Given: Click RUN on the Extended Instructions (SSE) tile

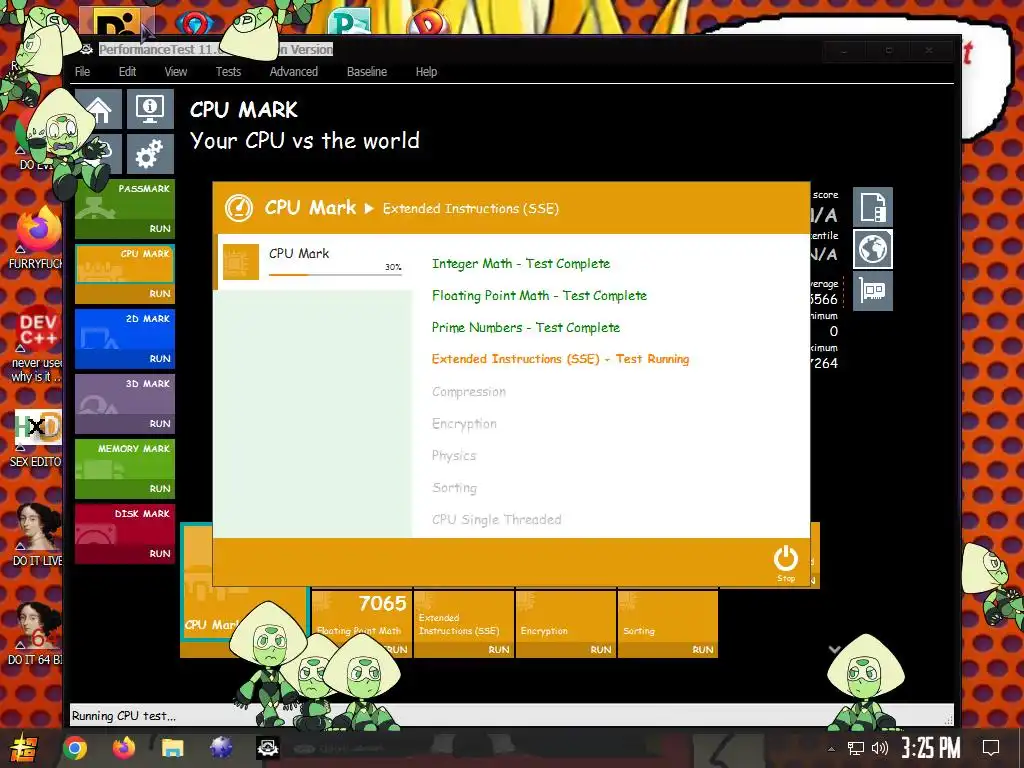Looking at the screenshot, I should pyautogui.click(x=499, y=649).
